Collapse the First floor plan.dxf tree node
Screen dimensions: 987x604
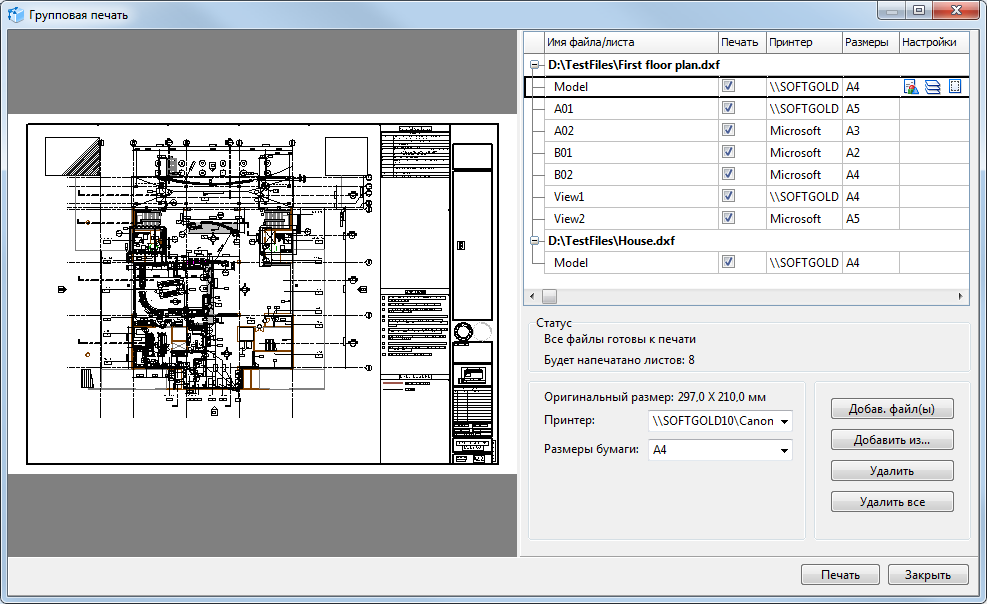tap(535, 65)
